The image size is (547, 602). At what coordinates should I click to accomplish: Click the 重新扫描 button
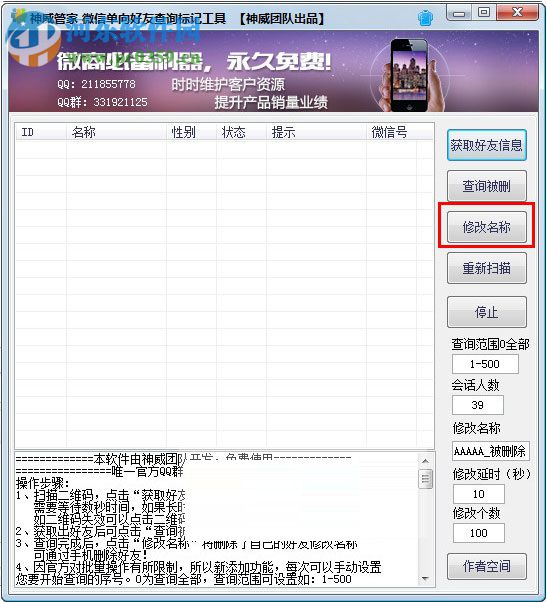[486, 268]
